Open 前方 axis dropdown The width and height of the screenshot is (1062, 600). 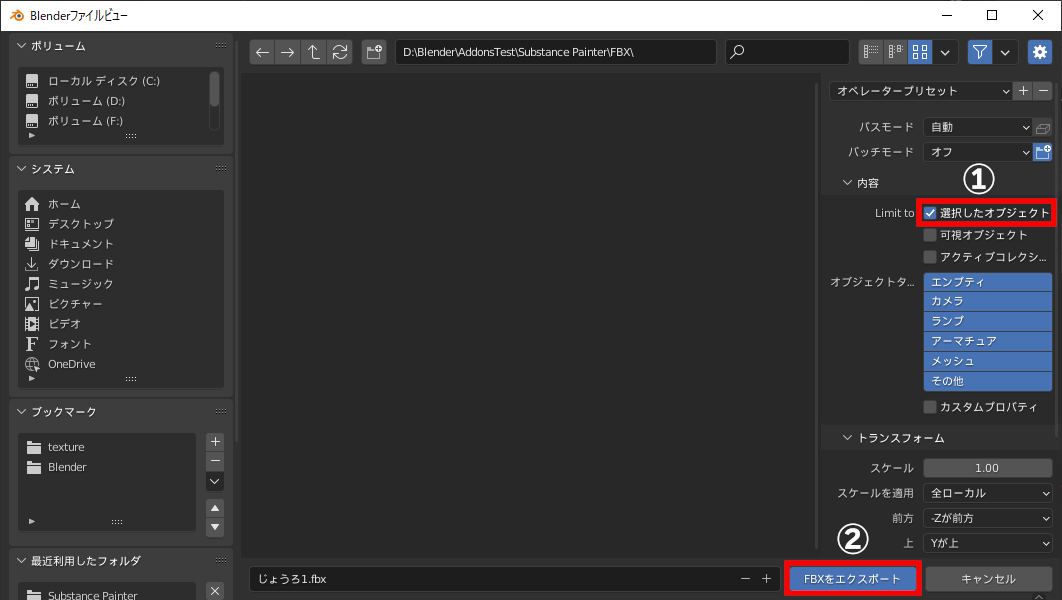tap(987, 518)
